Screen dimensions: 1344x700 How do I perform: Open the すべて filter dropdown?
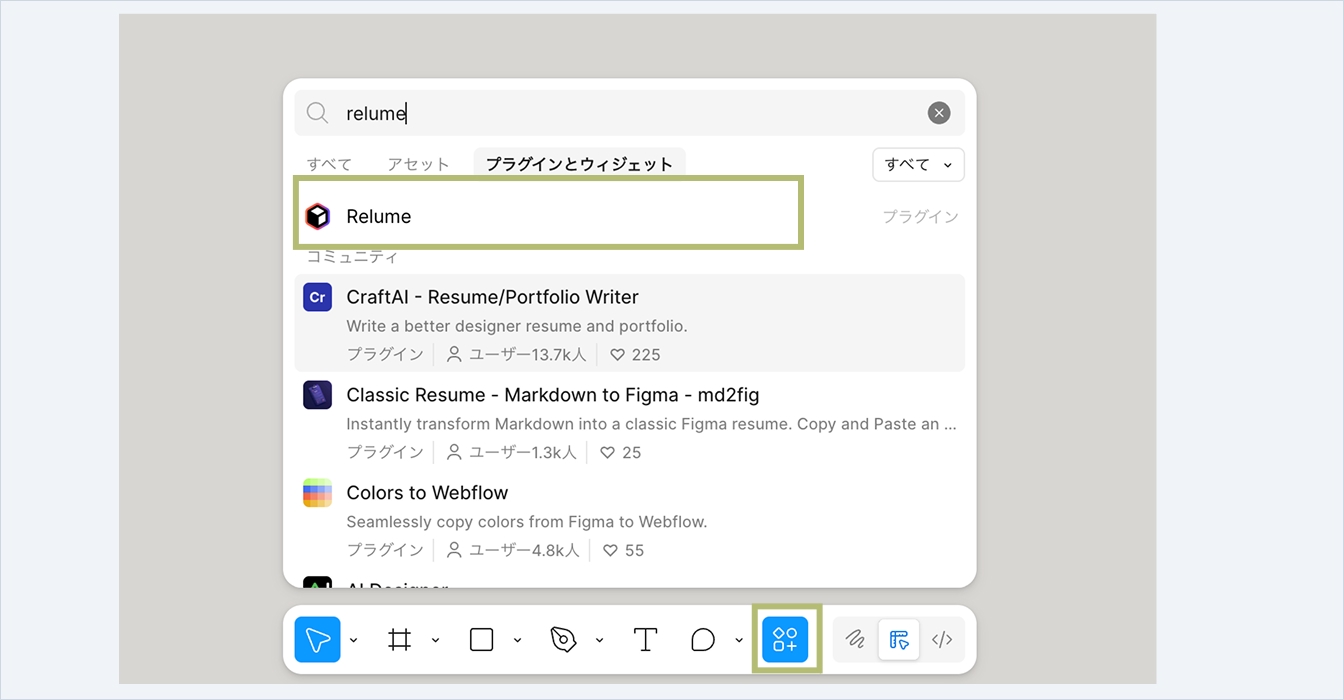tap(918, 165)
